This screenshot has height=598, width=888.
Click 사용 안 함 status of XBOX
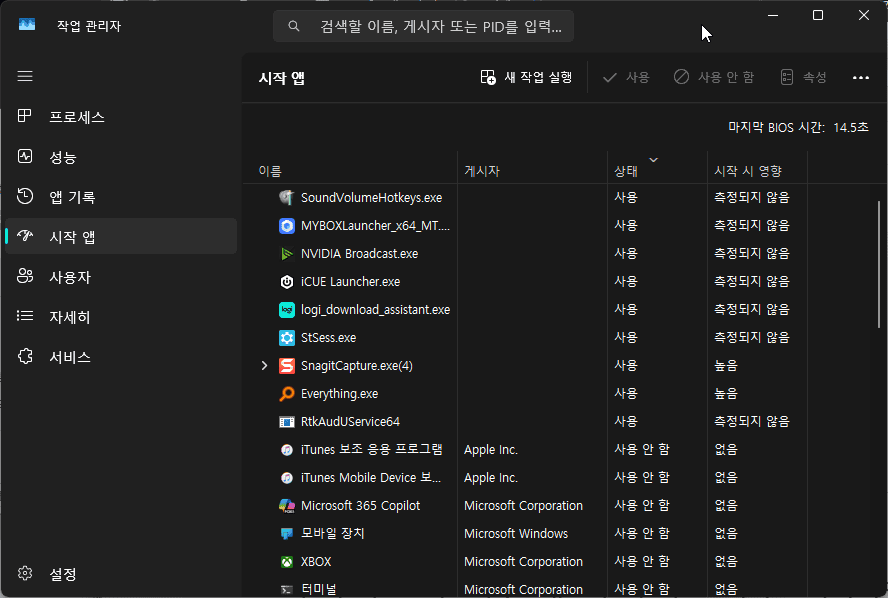point(642,562)
